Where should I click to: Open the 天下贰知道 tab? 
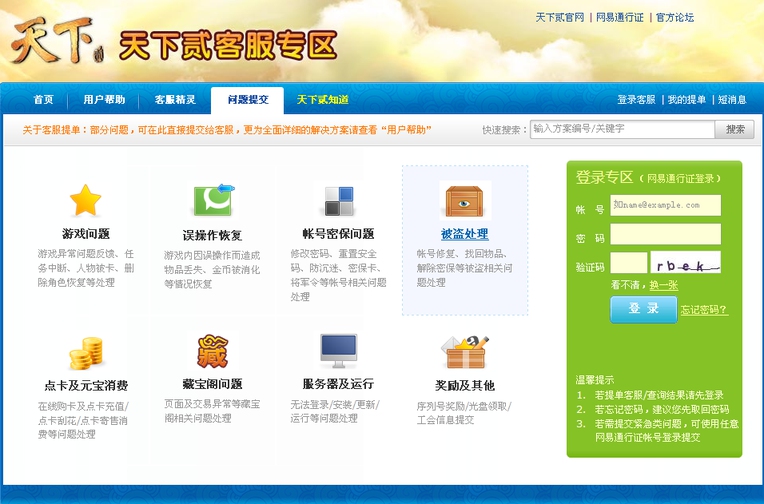[322, 100]
